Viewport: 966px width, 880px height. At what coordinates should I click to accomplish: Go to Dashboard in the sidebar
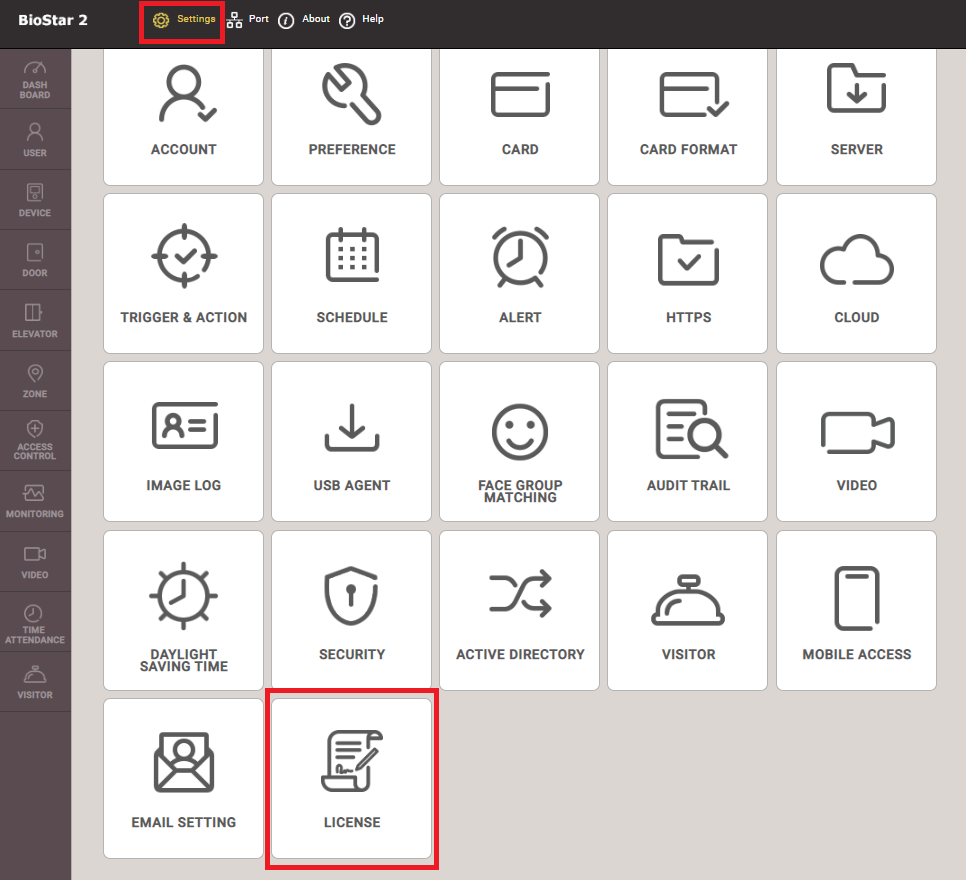(x=35, y=79)
